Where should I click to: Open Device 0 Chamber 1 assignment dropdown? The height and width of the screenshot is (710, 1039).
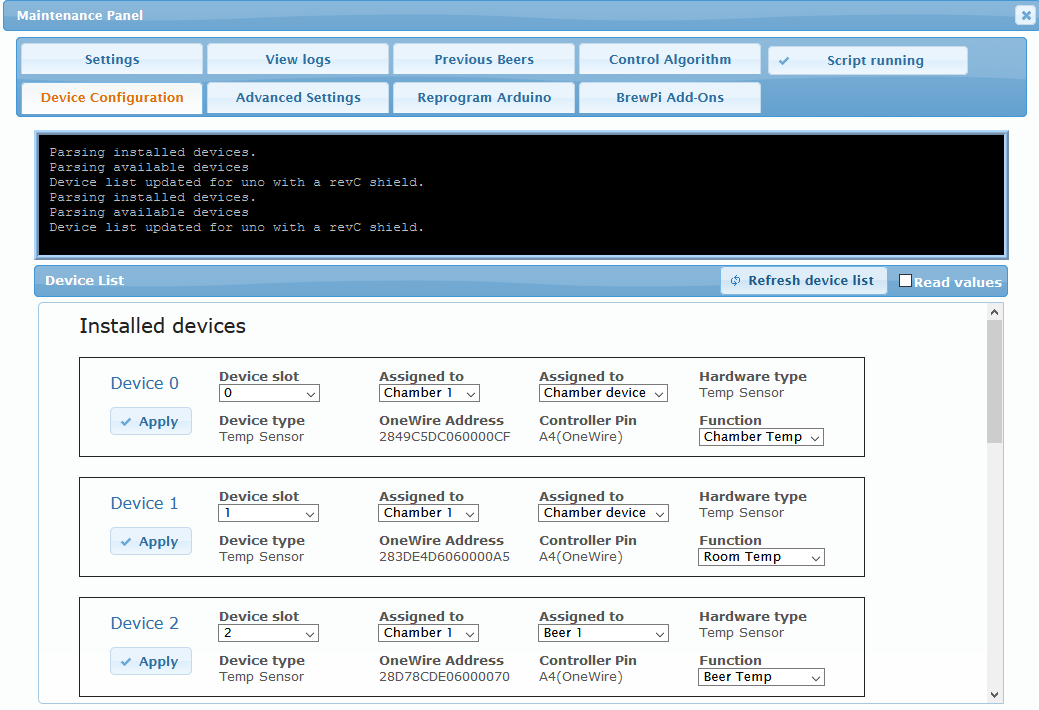[429, 393]
